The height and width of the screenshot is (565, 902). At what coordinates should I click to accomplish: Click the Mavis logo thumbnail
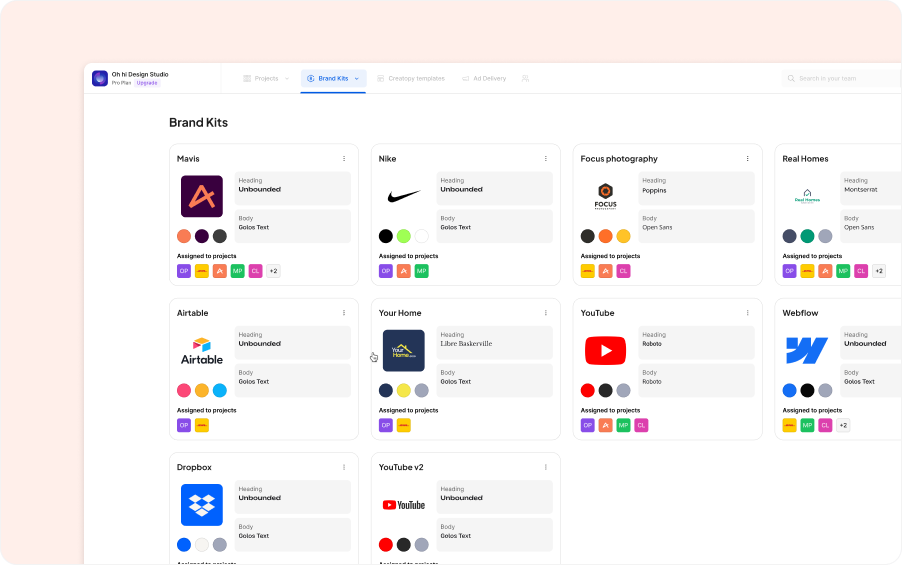tap(202, 196)
